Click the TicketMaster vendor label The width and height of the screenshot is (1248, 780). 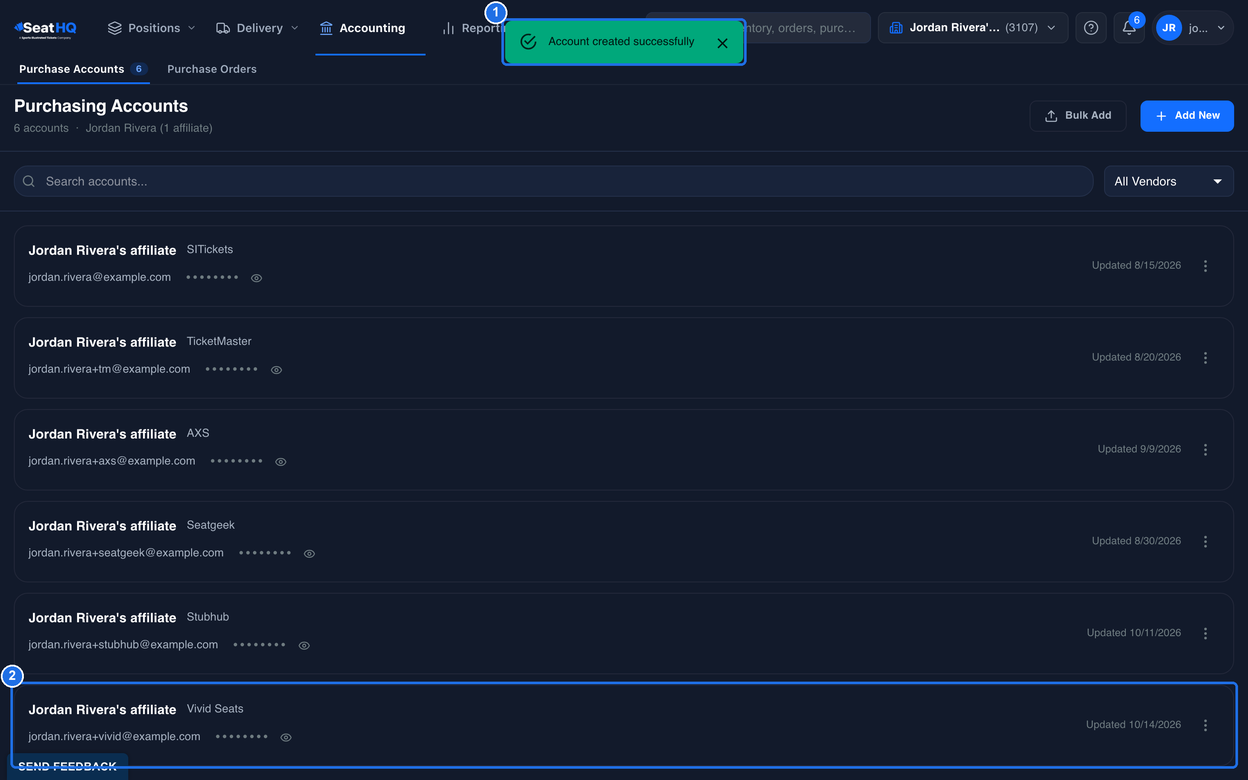(x=219, y=342)
